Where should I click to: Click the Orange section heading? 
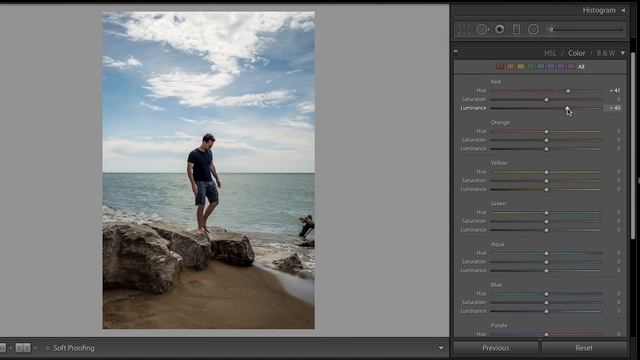pyautogui.click(x=500, y=122)
